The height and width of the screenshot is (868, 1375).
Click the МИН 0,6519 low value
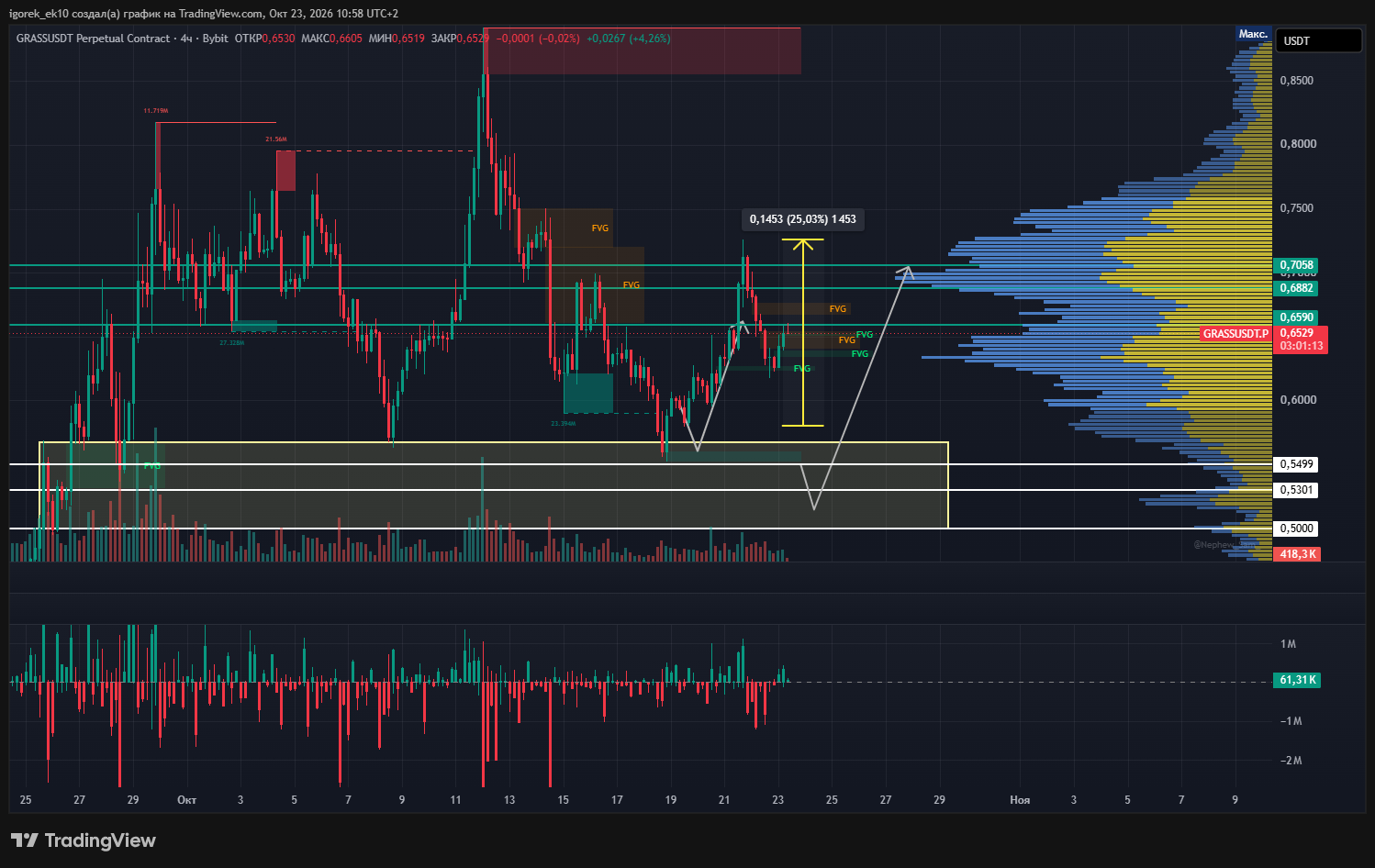pyautogui.click(x=397, y=39)
